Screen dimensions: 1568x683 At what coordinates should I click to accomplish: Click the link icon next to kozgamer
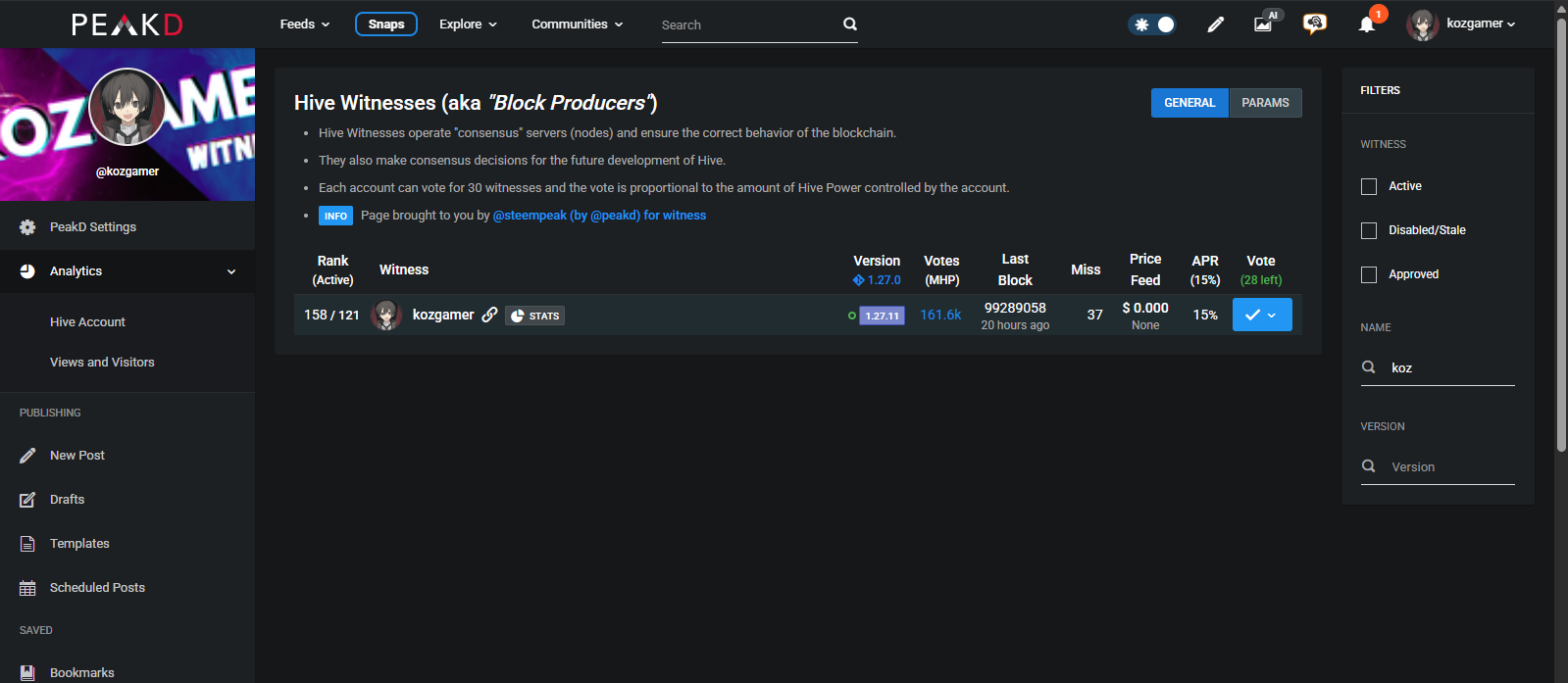pyautogui.click(x=489, y=315)
